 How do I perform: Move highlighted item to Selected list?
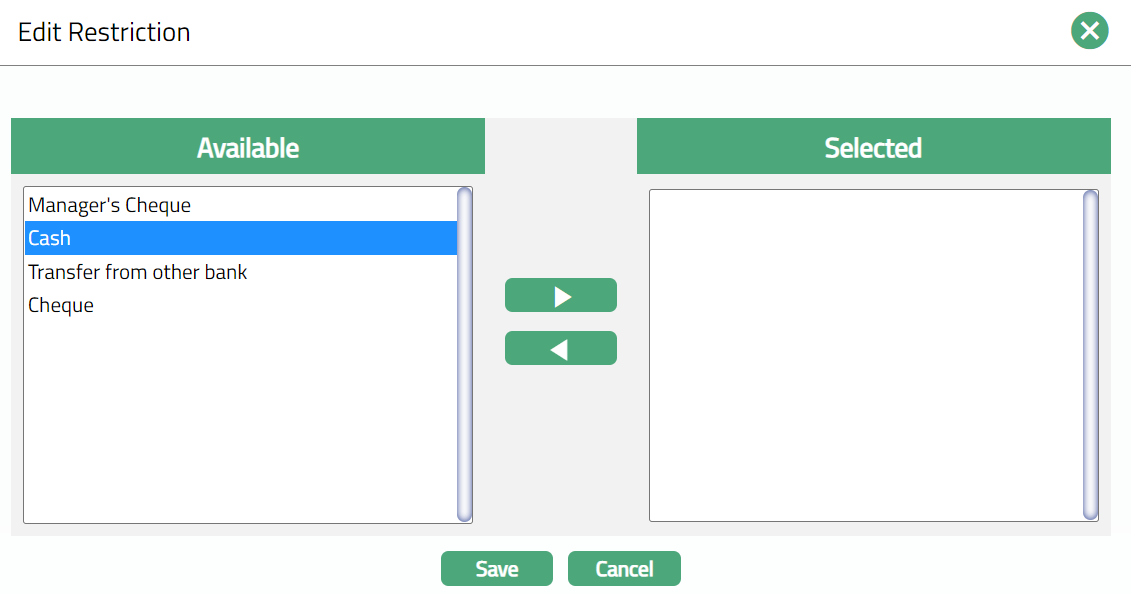(x=561, y=295)
